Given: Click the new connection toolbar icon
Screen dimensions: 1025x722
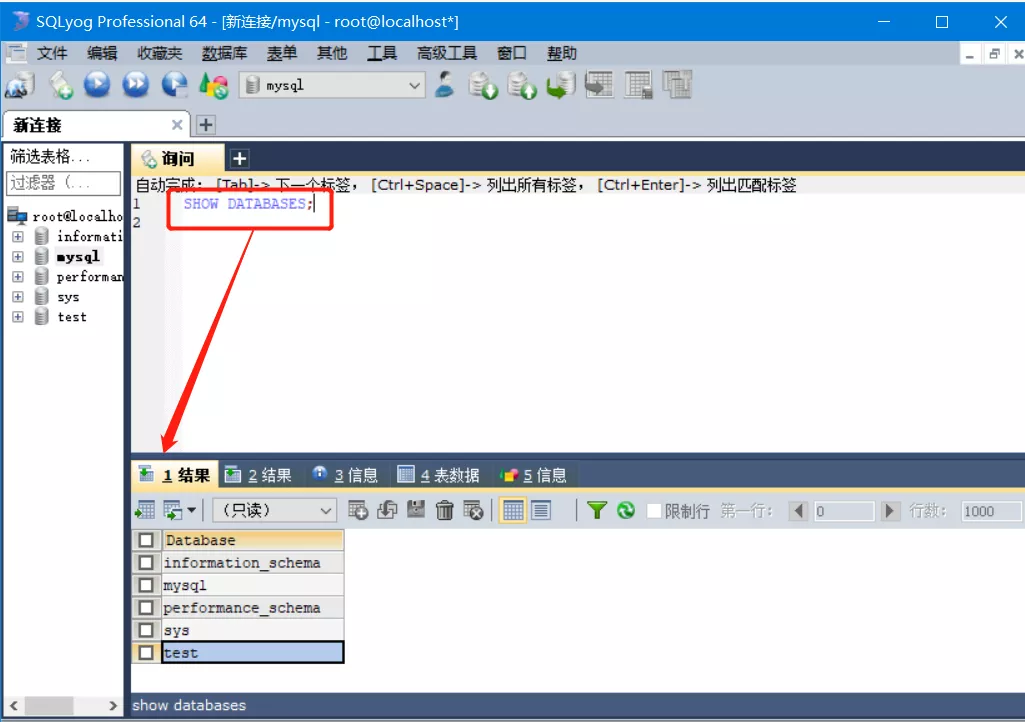Looking at the screenshot, I should click(x=19, y=85).
